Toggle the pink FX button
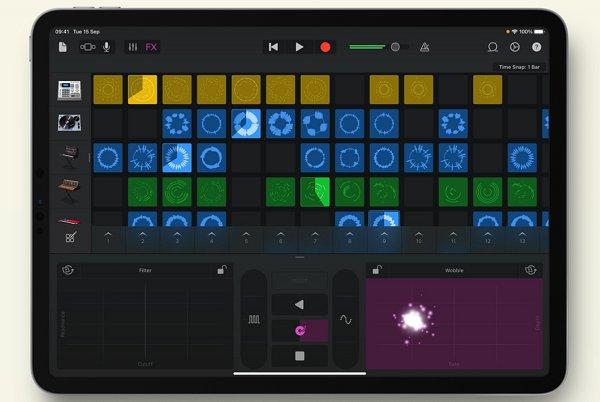The height and width of the screenshot is (402, 600). coord(151,47)
